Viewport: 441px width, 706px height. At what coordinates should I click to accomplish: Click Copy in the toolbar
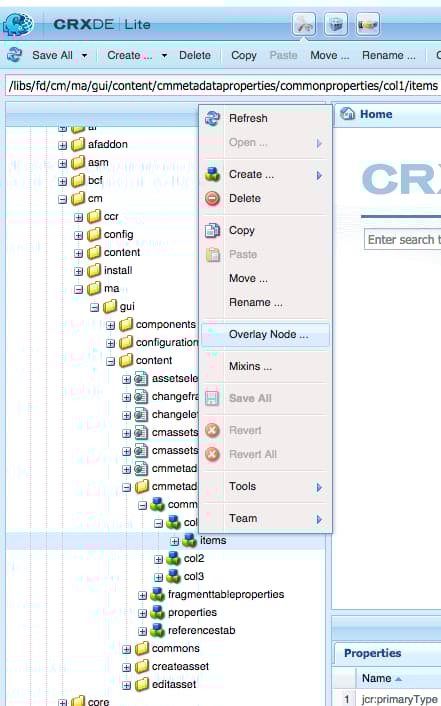click(x=244, y=55)
